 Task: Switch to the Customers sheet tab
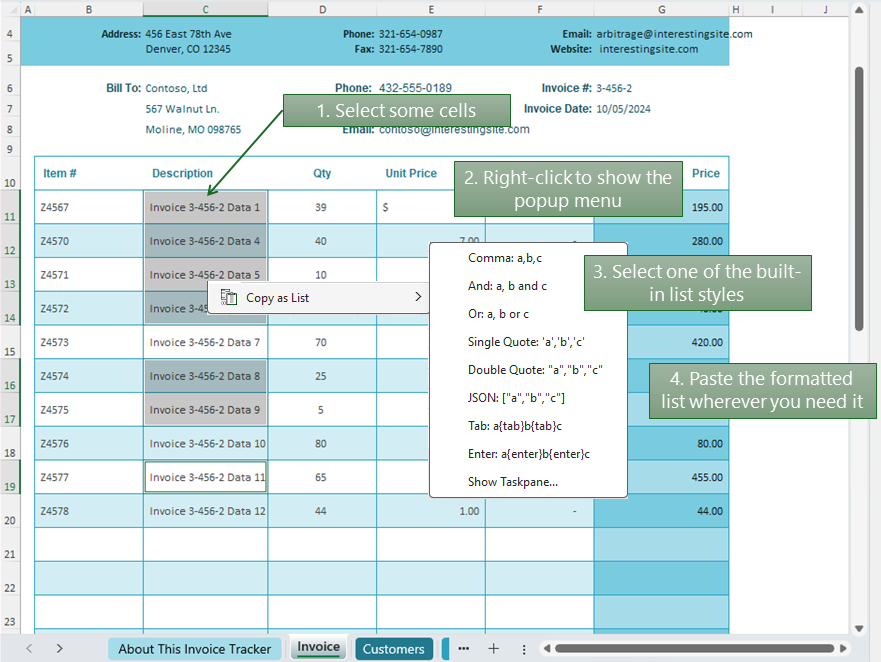tap(393, 649)
